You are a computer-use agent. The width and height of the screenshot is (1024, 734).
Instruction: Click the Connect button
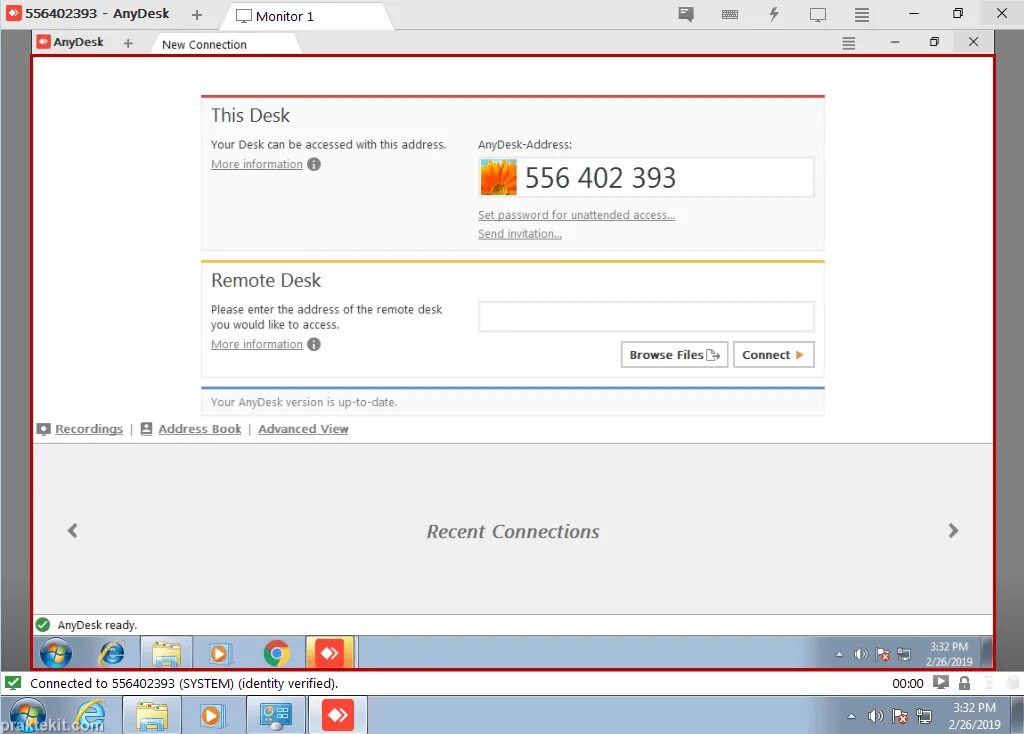click(773, 355)
